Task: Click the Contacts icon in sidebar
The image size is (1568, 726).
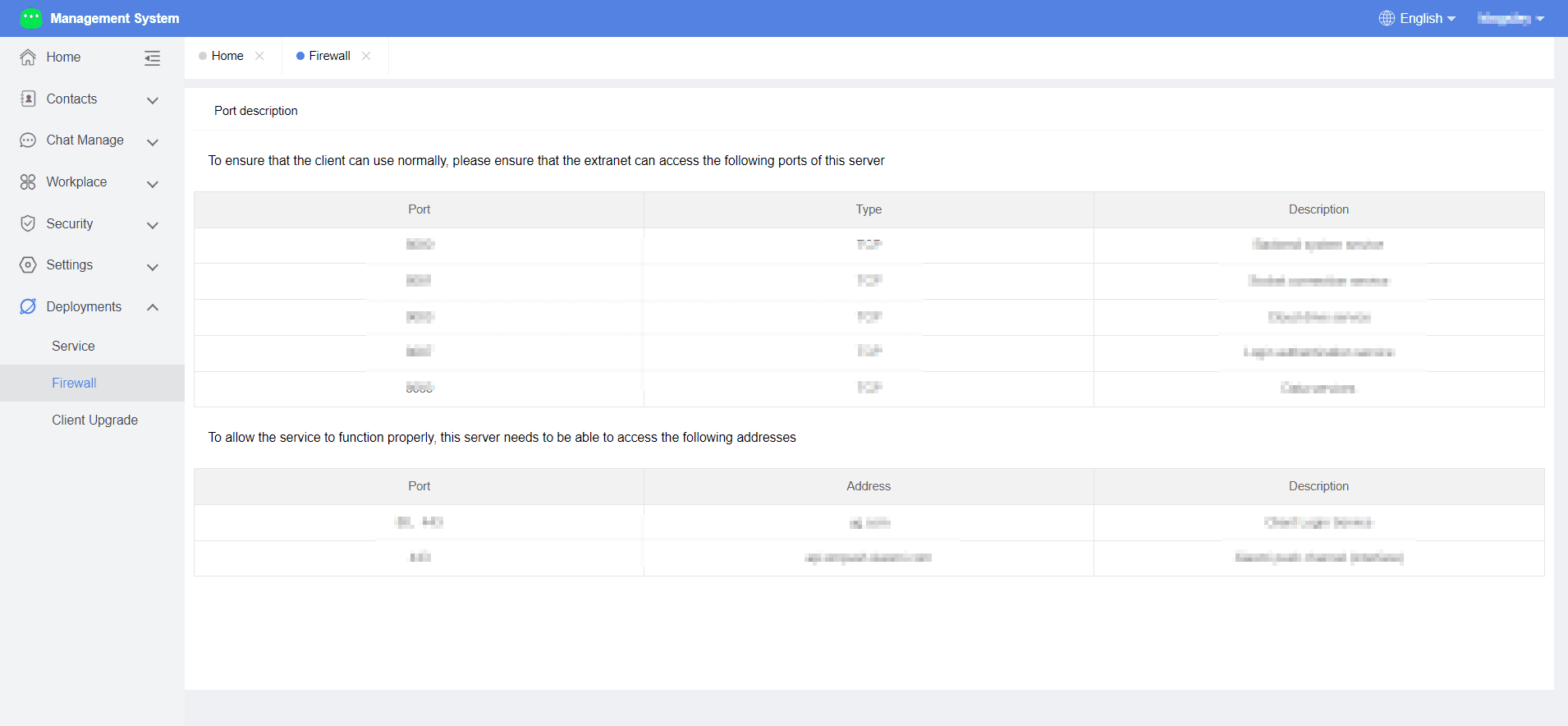Action: [28, 99]
